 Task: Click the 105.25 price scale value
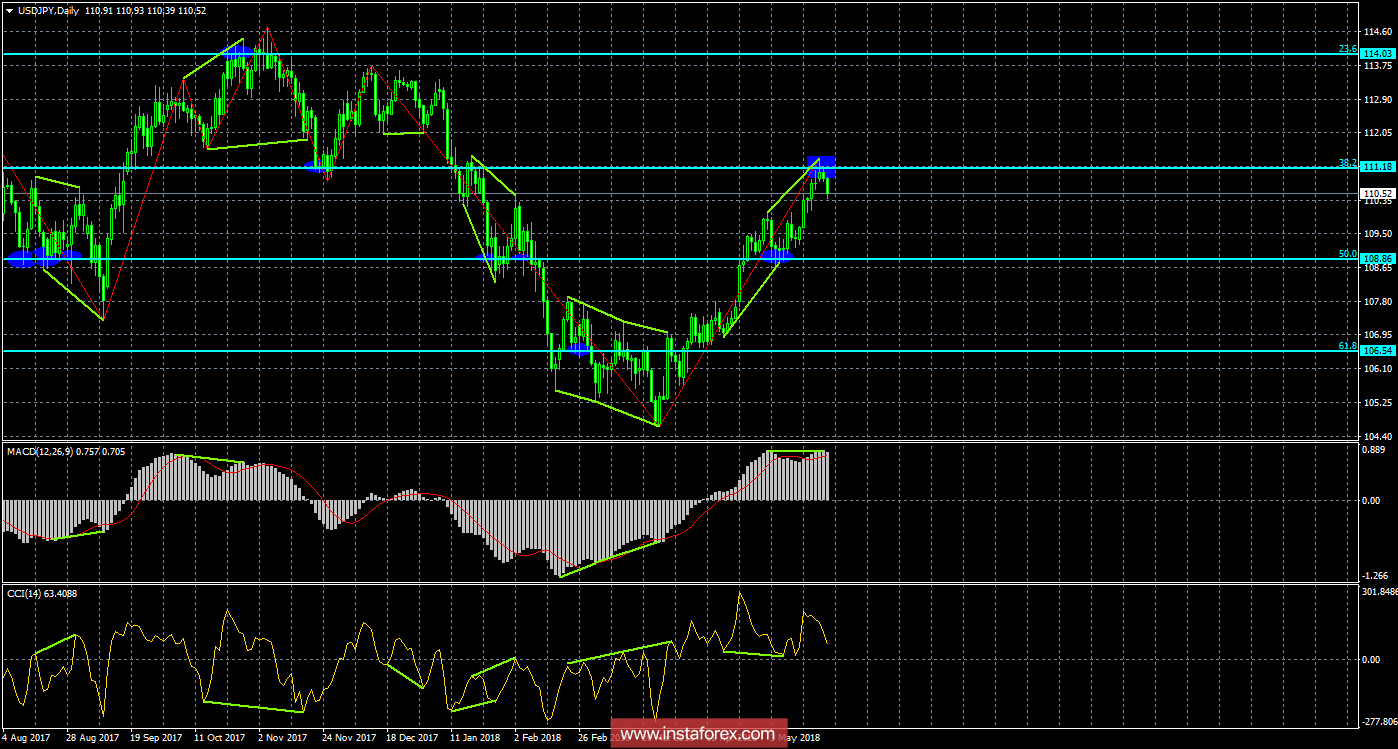(1377, 402)
